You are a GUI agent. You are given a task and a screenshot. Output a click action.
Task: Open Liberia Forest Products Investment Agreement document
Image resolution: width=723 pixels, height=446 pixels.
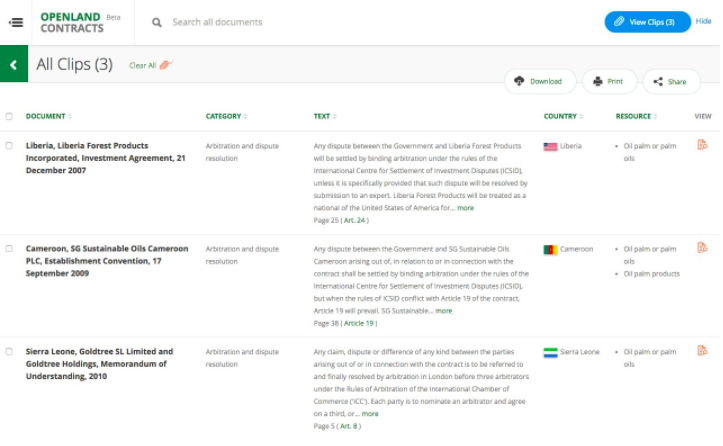click(106, 158)
